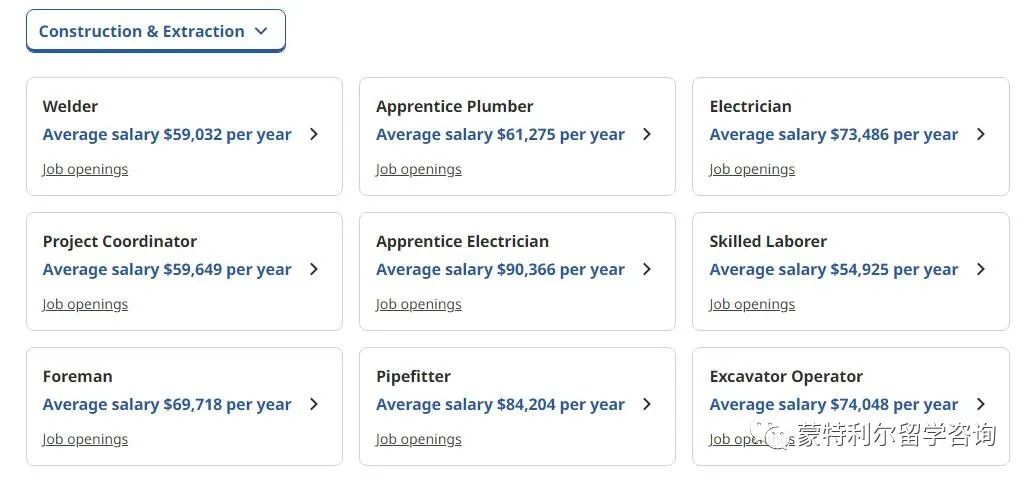Viewport: 1030px width, 480px height.
Task: Open Job openings under Apprentice Plumber
Action: (419, 169)
